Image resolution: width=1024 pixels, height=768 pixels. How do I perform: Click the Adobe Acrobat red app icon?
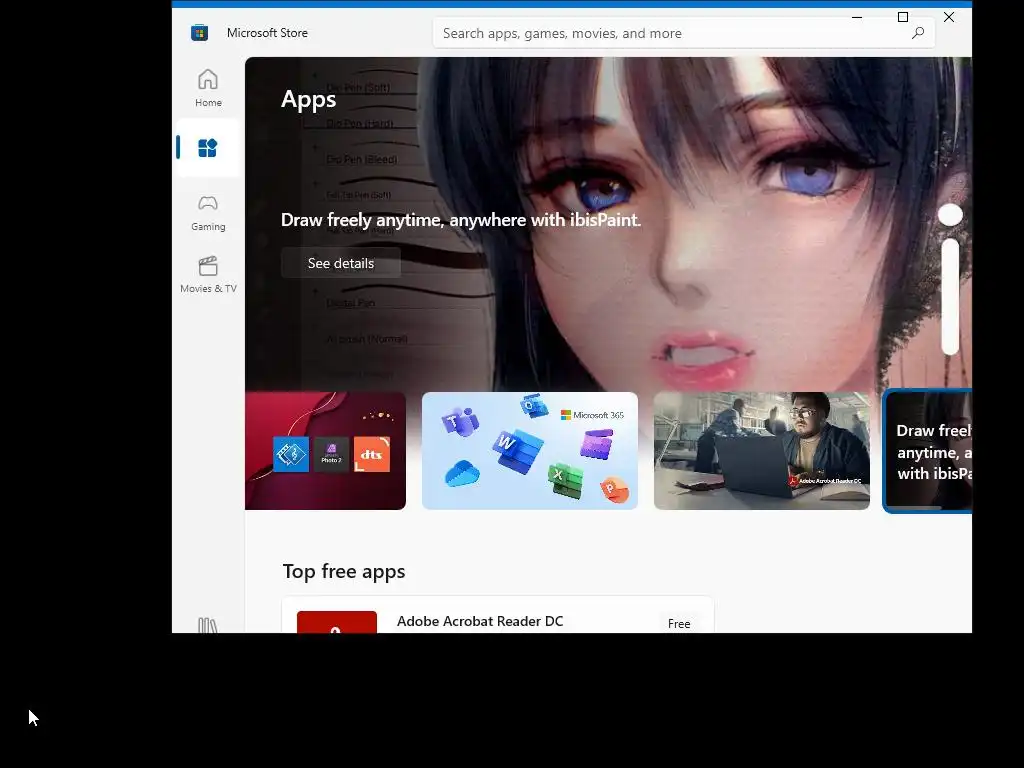336,622
